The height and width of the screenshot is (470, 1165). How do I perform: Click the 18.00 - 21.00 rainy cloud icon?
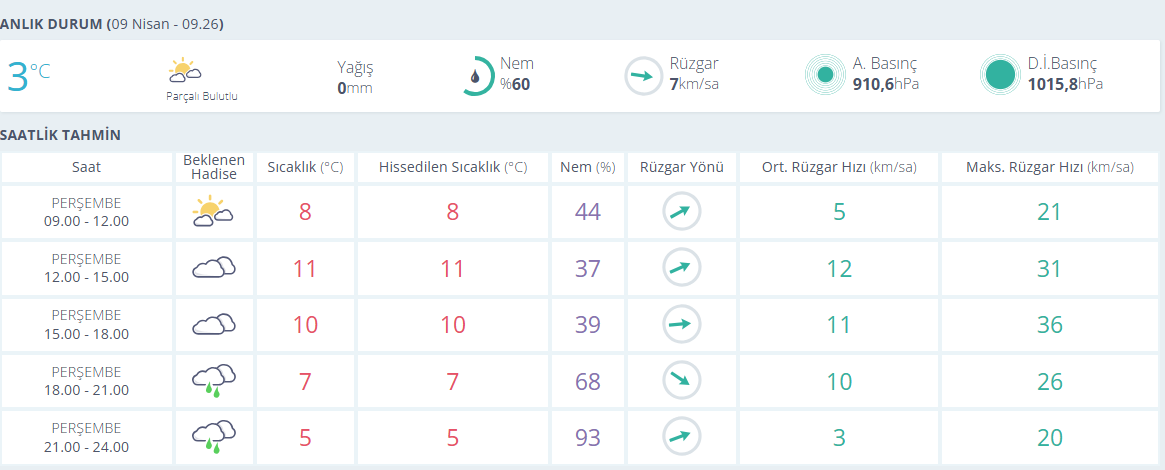click(213, 380)
